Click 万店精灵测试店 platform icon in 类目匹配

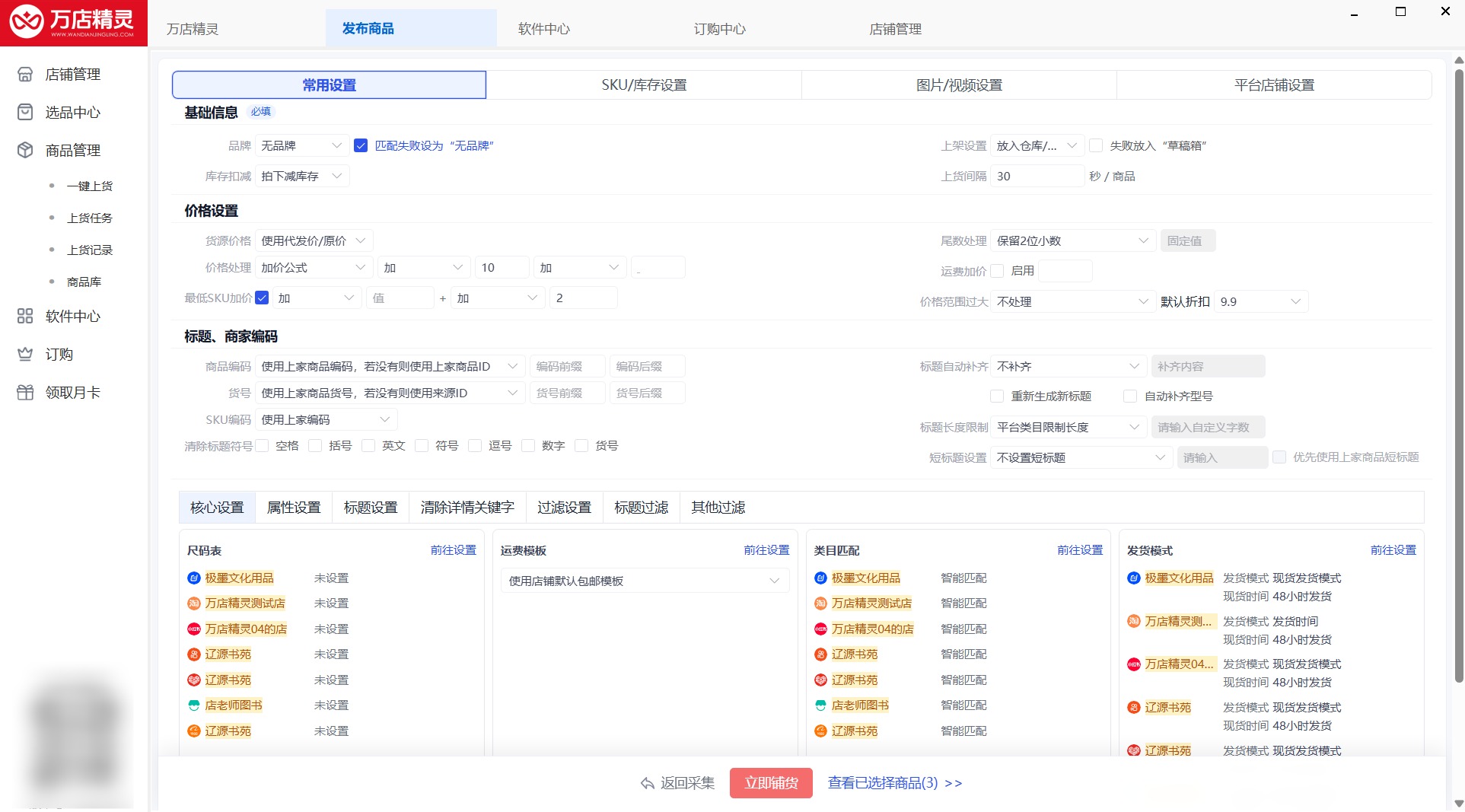(820, 603)
